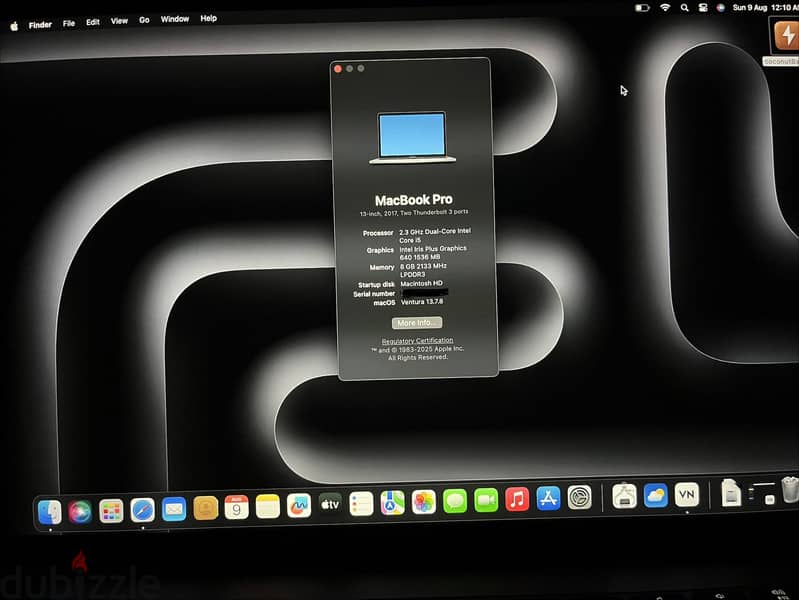This screenshot has width=799, height=600.
Task: Open the Mail app in Dock
Action: tap(174, 509)
